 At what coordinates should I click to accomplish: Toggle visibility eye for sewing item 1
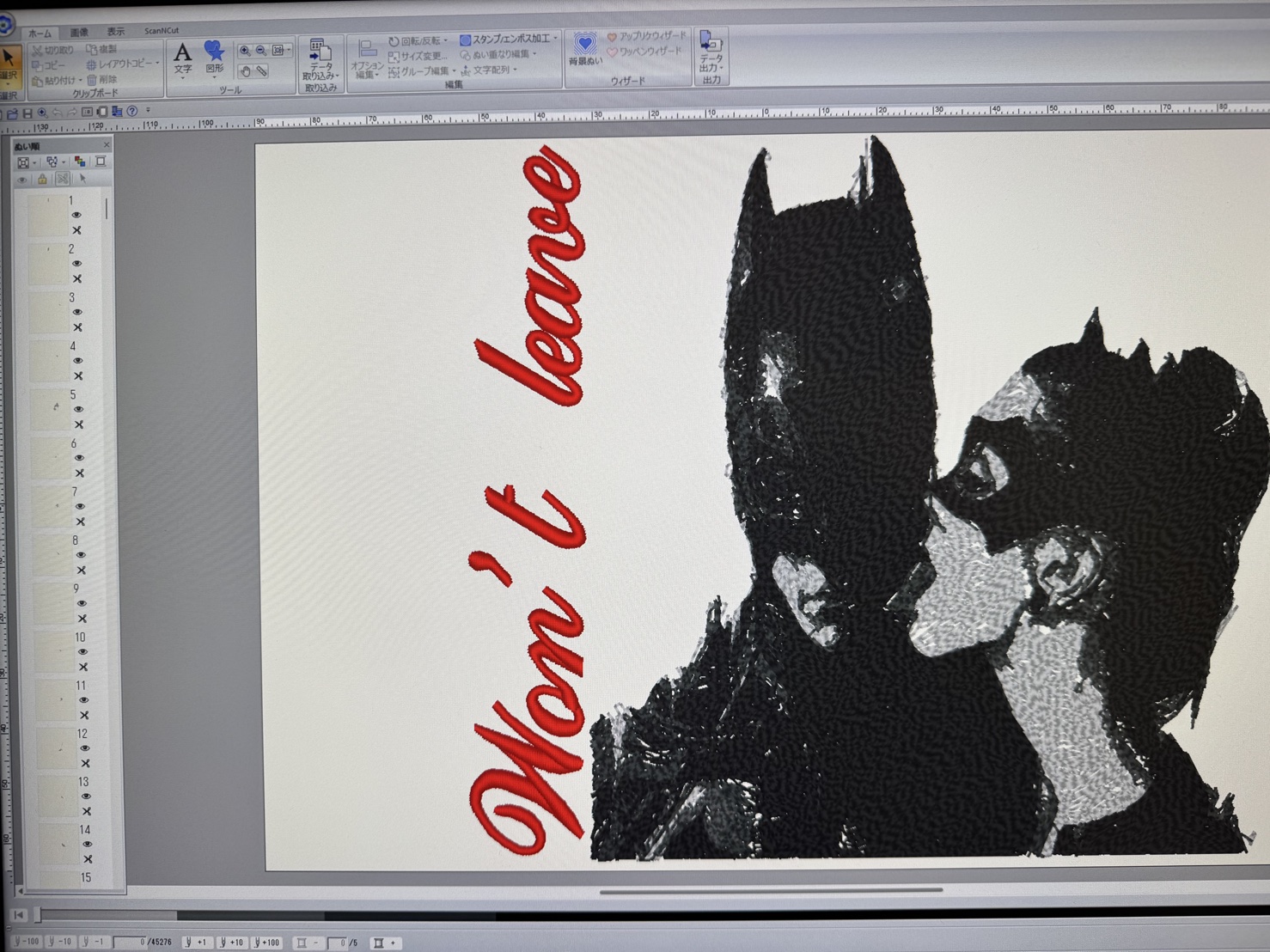click(x=76, y=215)
